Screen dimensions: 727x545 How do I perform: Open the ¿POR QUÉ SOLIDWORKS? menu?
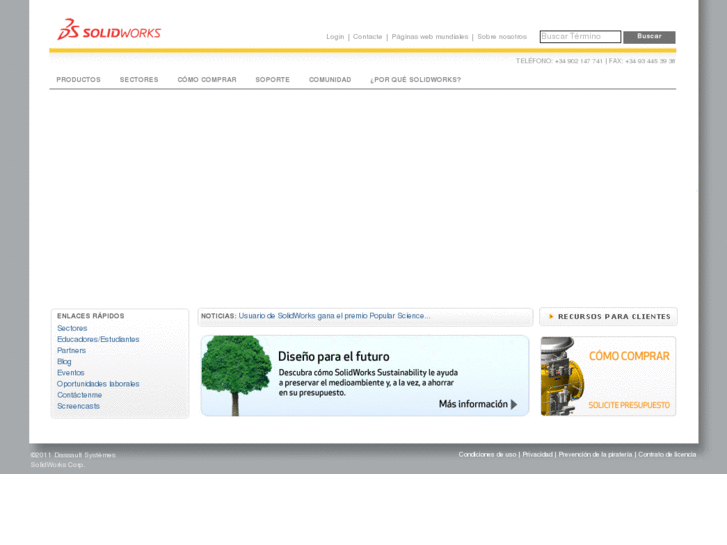point(415,80)
